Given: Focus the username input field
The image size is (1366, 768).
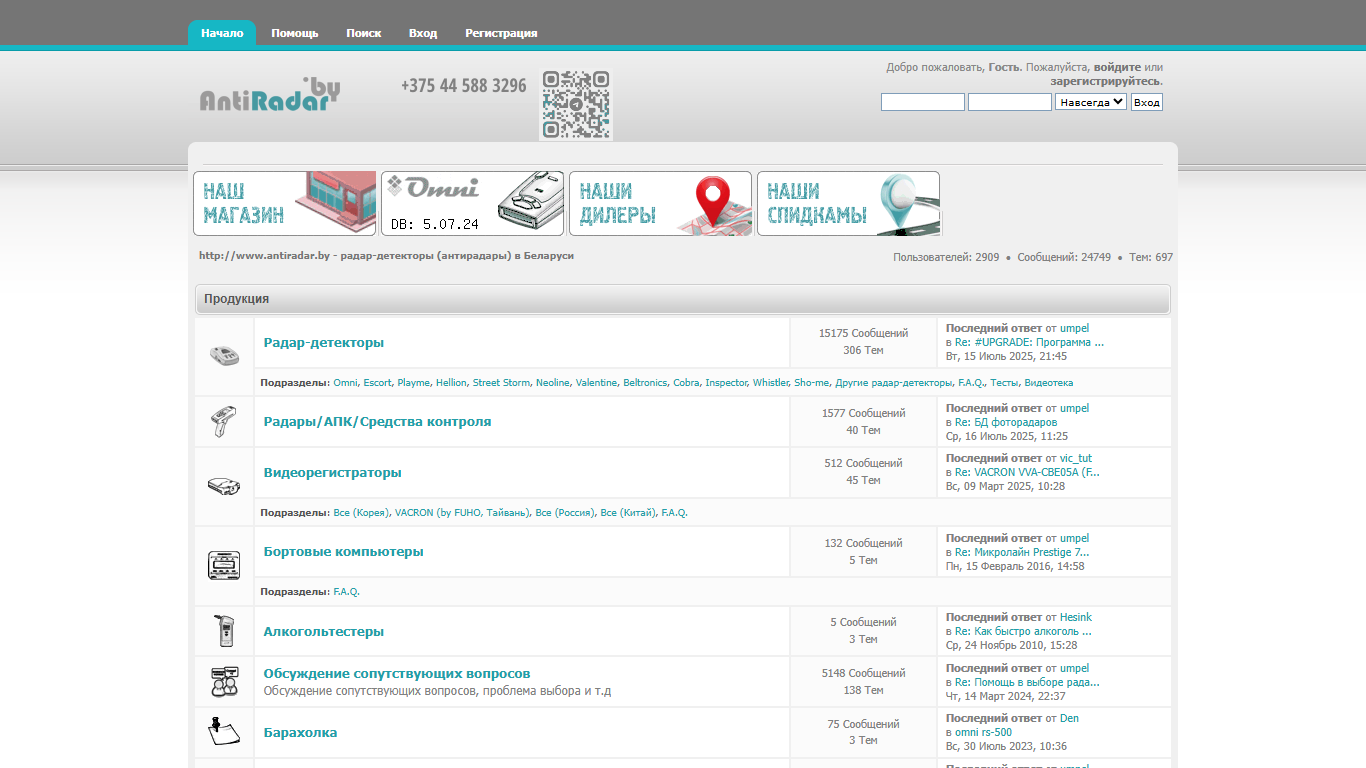Looking at the screenshot, I should tap(923, 102).
